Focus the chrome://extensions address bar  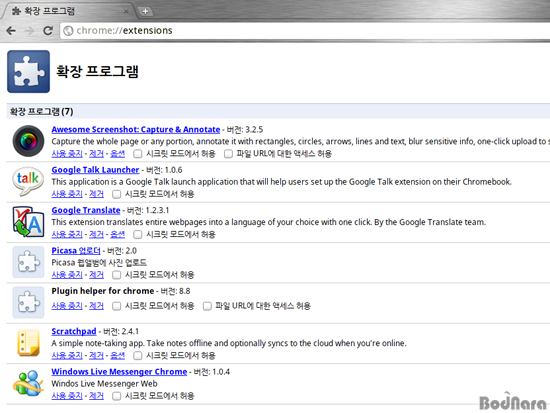304,31
